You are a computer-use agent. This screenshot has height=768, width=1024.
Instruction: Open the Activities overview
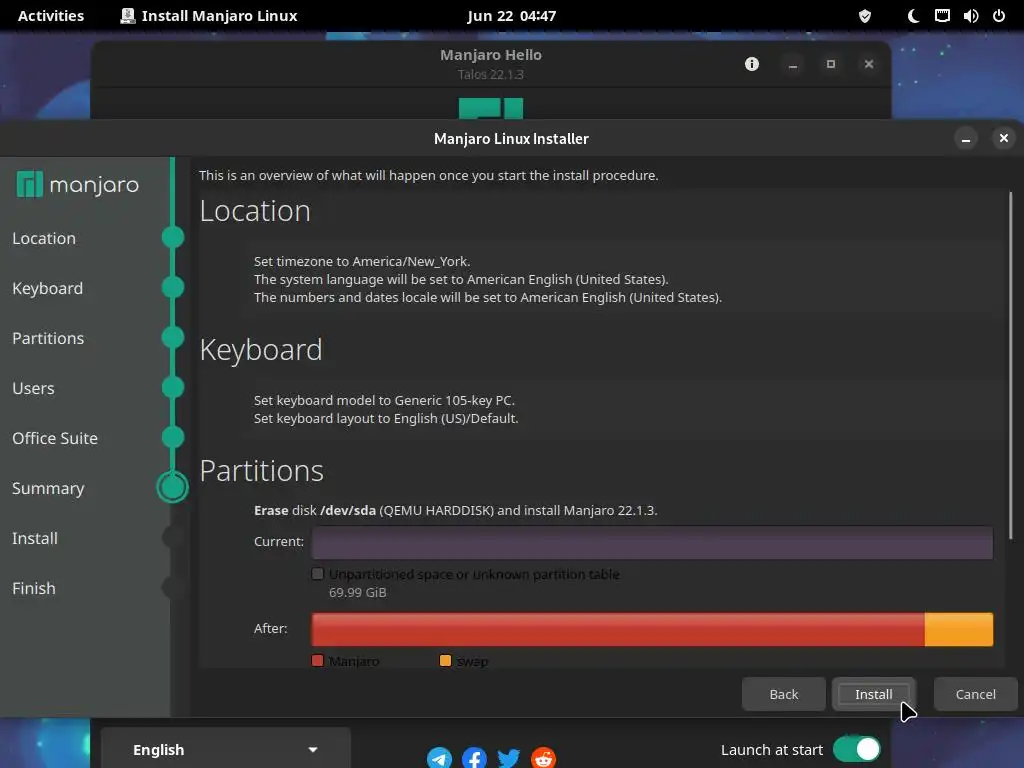[51, 16]
